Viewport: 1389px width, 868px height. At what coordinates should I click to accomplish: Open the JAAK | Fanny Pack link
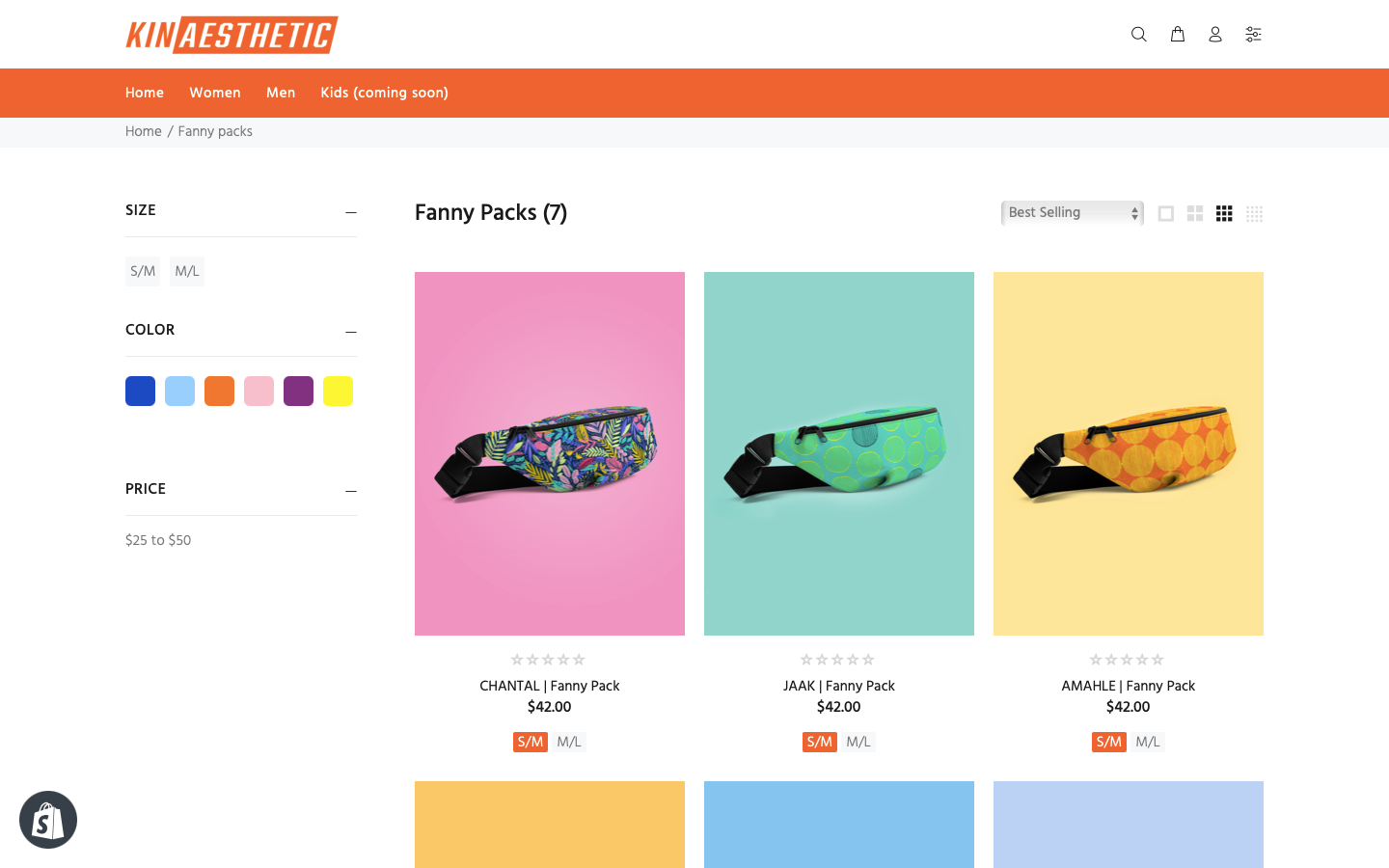pos(838,686)
